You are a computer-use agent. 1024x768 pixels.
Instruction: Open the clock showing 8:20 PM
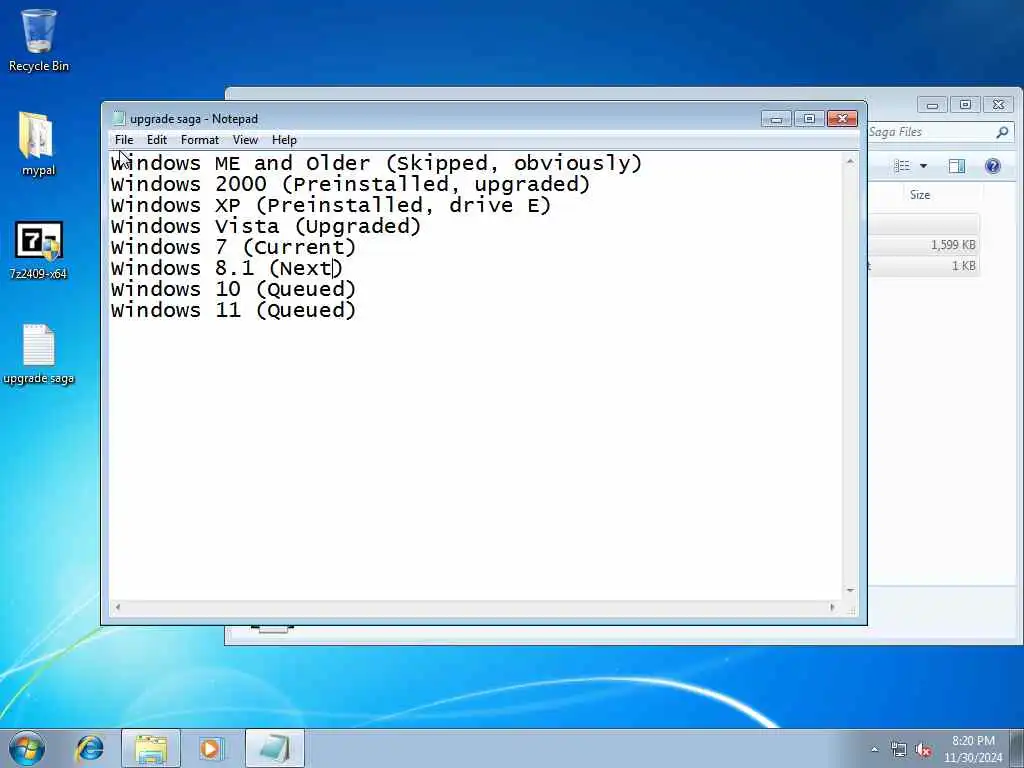[x=973, y=749]
